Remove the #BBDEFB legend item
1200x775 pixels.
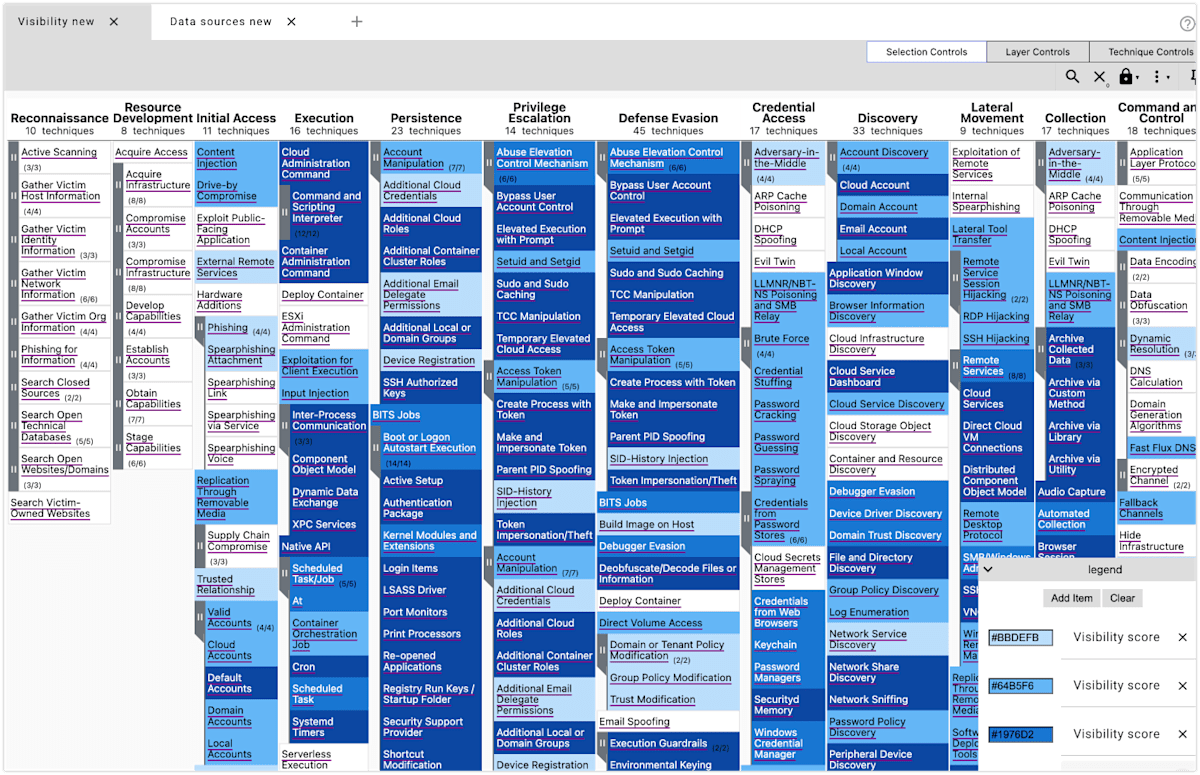pyautogui.click(x=1182, y=637)
